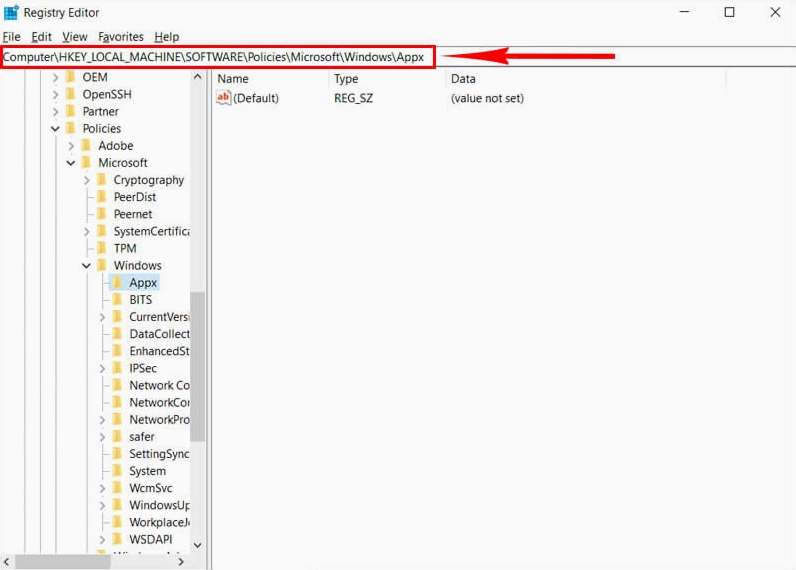Select the Windows folder icon
The width and height of the screenshot is (796, 570).
pyautogui.click(x=102, y=265)
